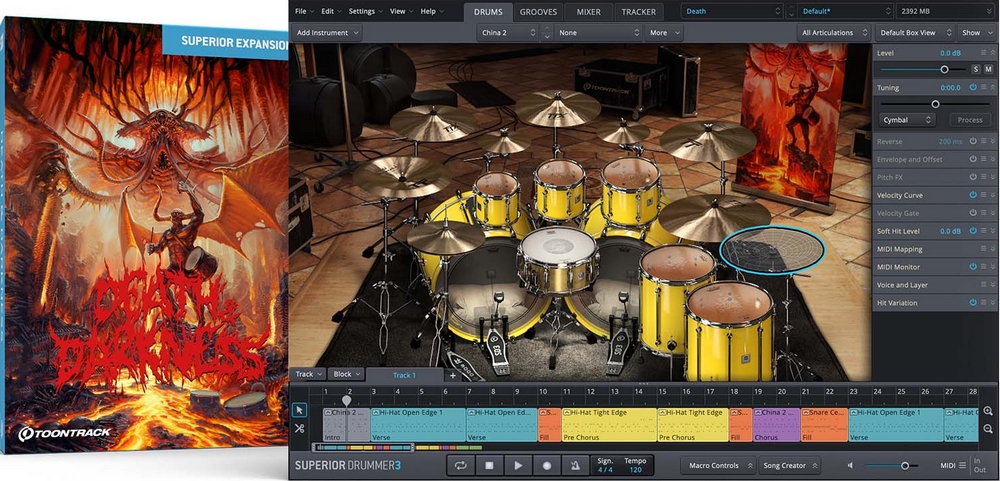Select the purple Chorus China 2 song block
Image resolution: width=1000 pixels, height=481 pixels.
pos(776,425)
